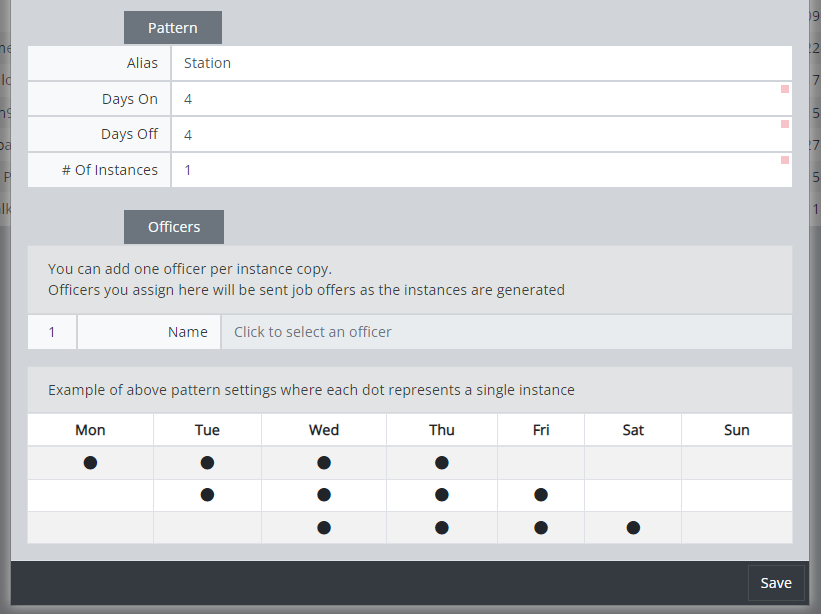Click the Mon dot in first pattern row
Viewport: 821px width, 614px height.
[x=90, y=463]
